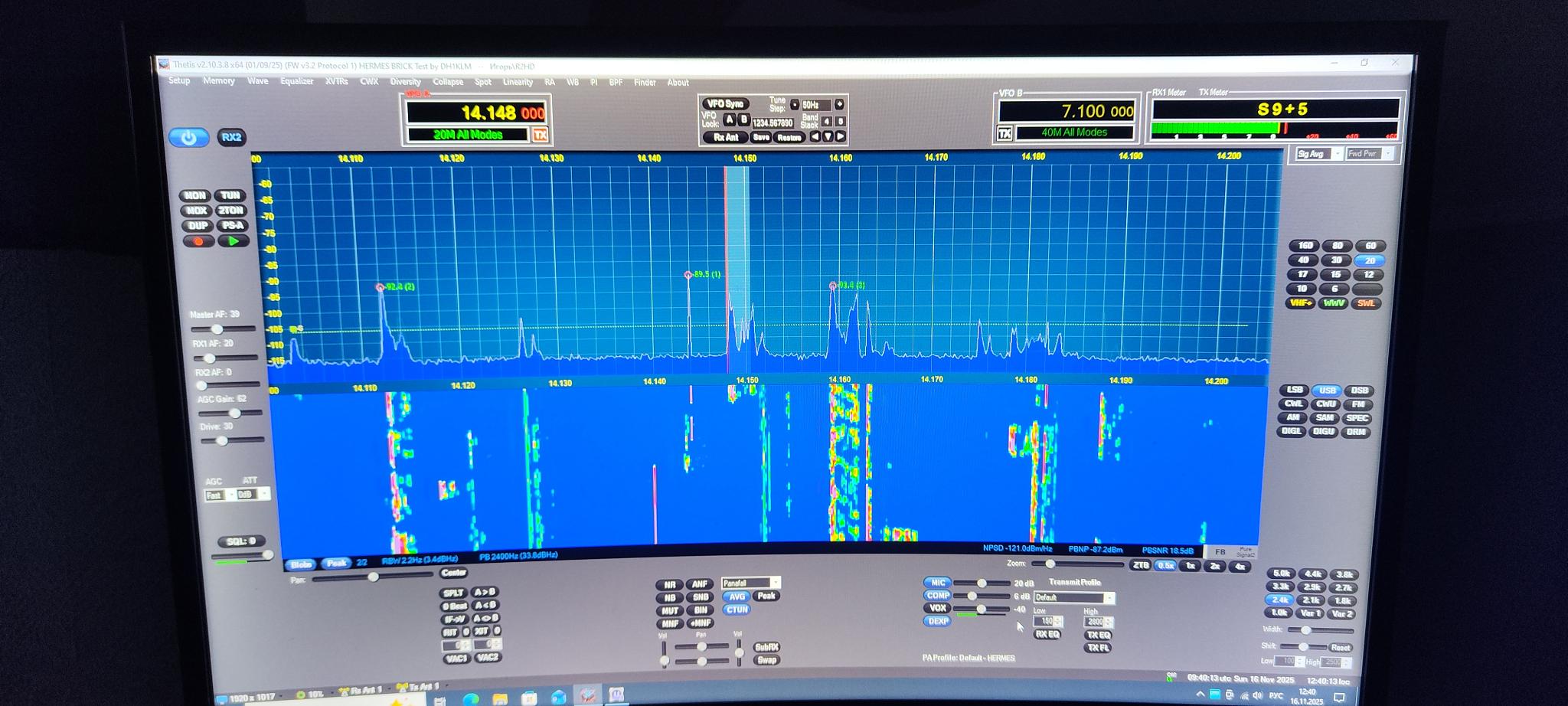Expand the Transmit Profile dropdown
This screenshot has width=1568, height=706.
[x=1108, y=597]
